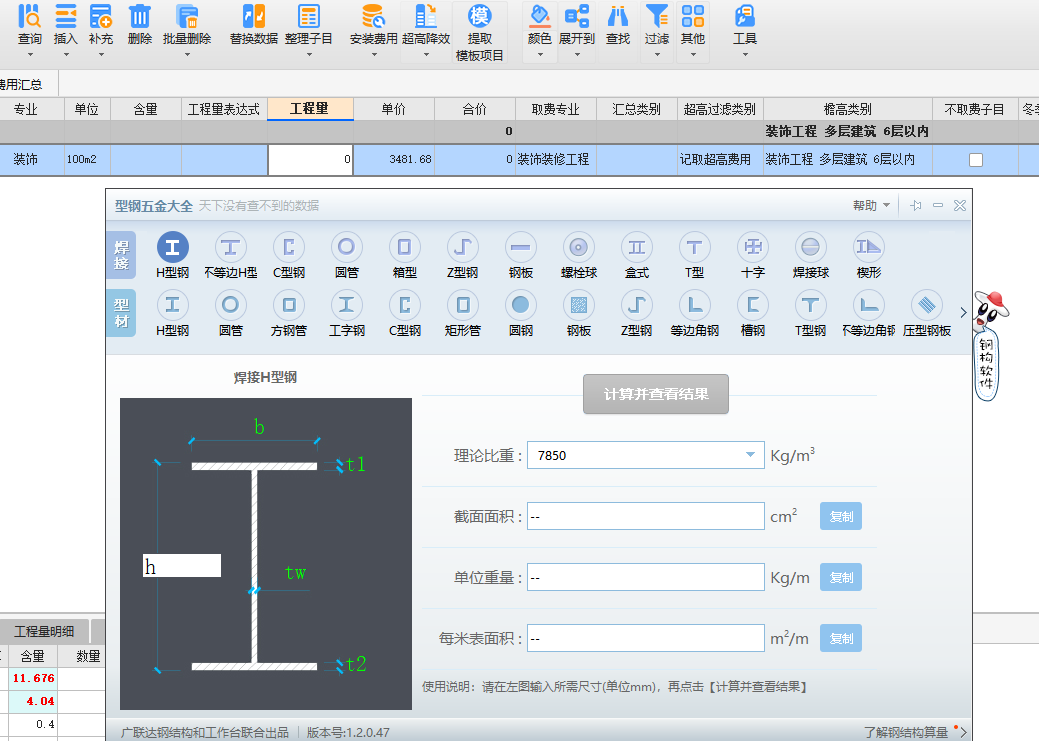Expand dropdown arrow under 整理子目
Screen dimensions: 1039x741
click(x=309, y=54)
